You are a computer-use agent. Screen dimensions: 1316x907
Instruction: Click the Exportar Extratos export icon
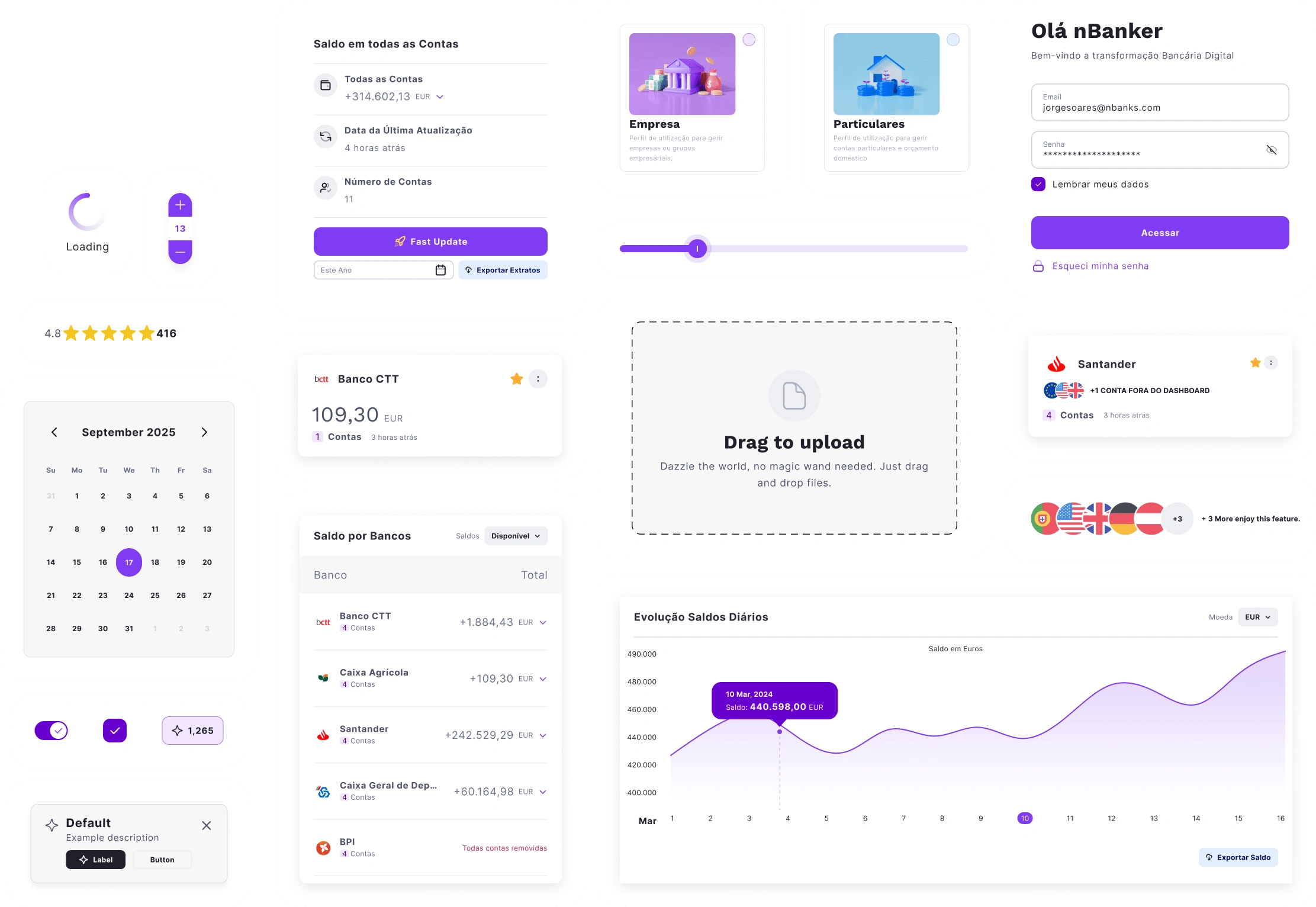coord(466,270)
